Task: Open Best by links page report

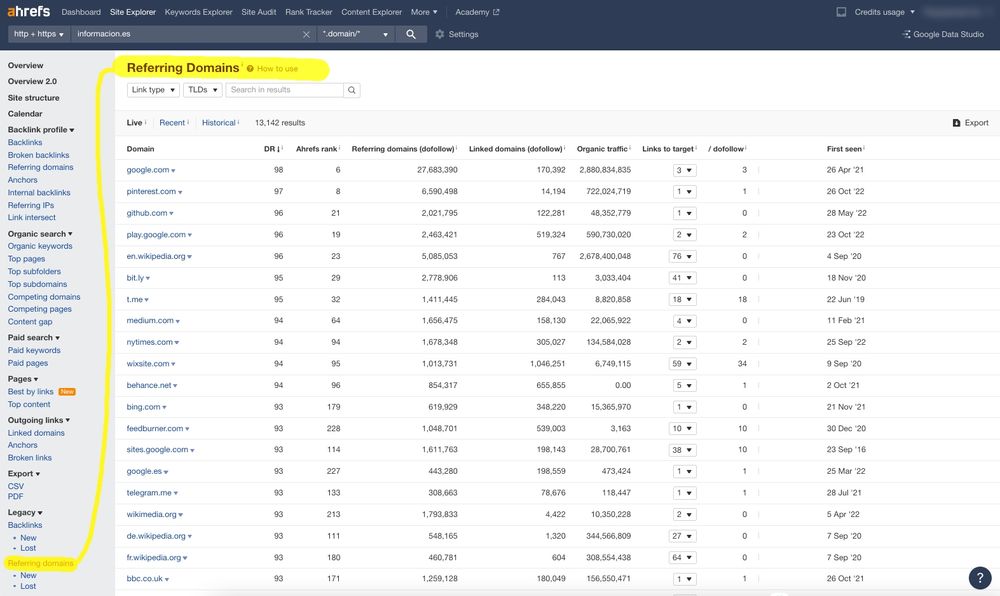Action: tap(31, 392)
